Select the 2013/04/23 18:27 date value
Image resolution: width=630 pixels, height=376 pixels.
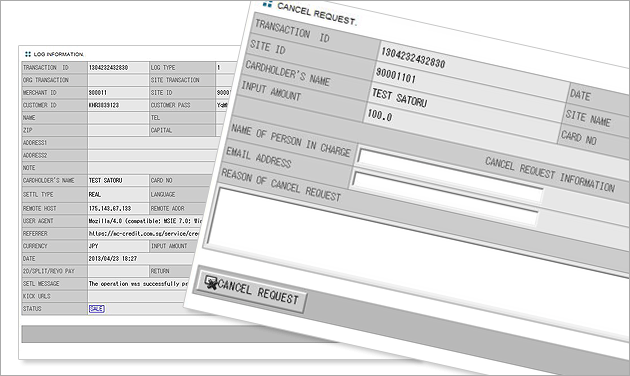(113, 259)
